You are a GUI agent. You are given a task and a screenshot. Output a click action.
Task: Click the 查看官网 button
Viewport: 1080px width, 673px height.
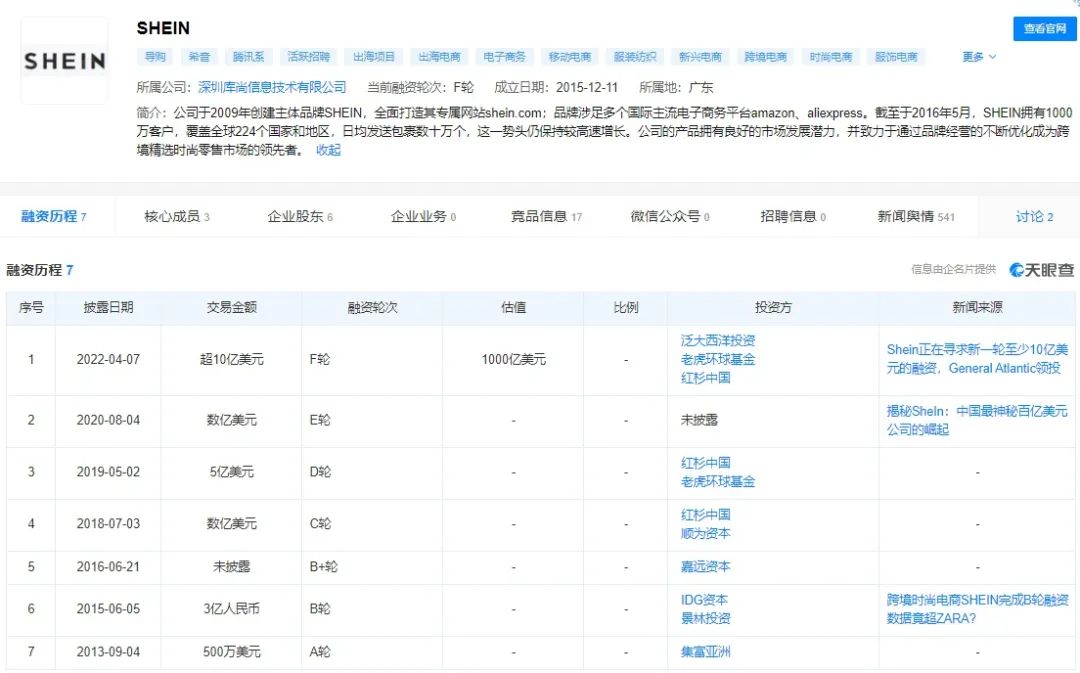click(1044, 29)
